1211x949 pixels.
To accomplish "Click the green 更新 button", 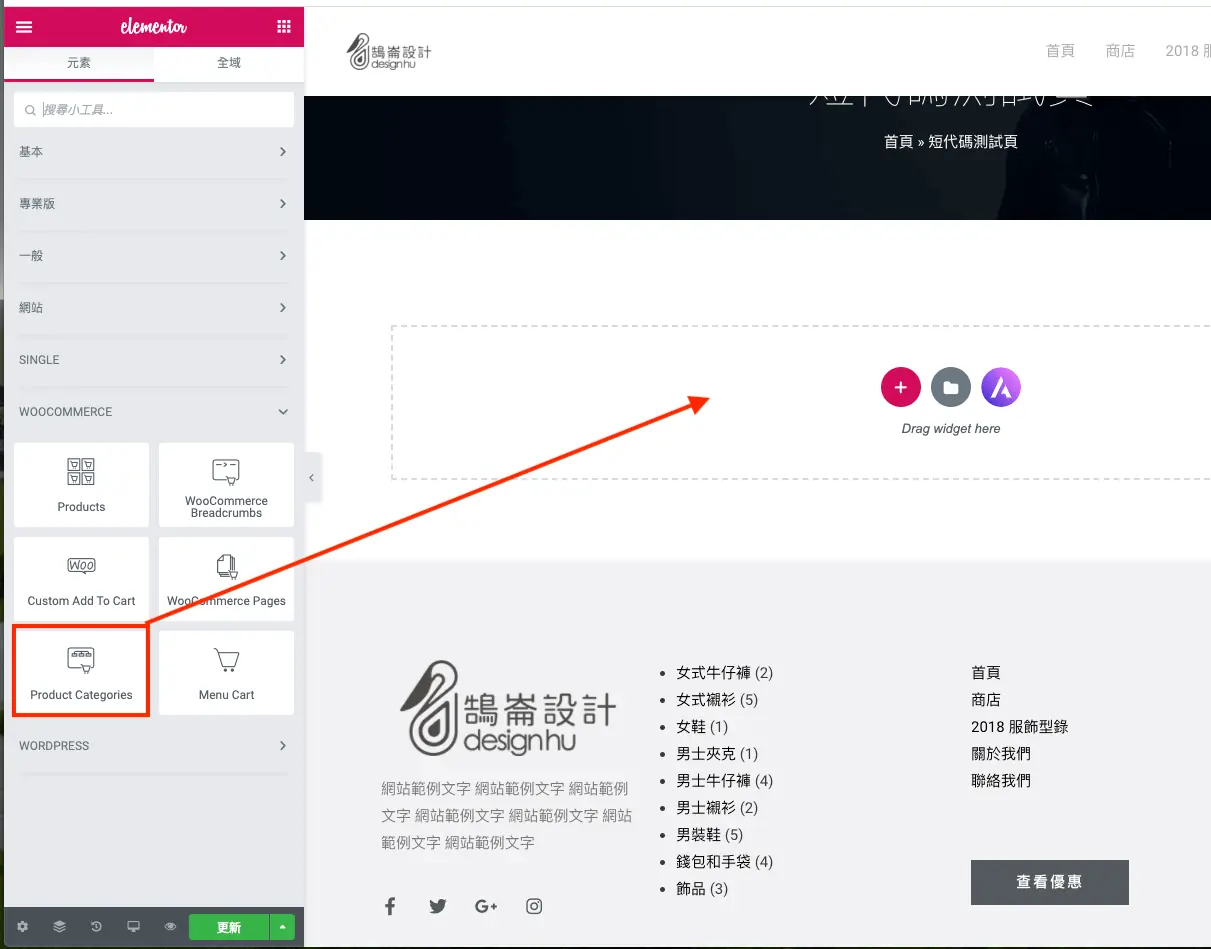I will [229, 927].
